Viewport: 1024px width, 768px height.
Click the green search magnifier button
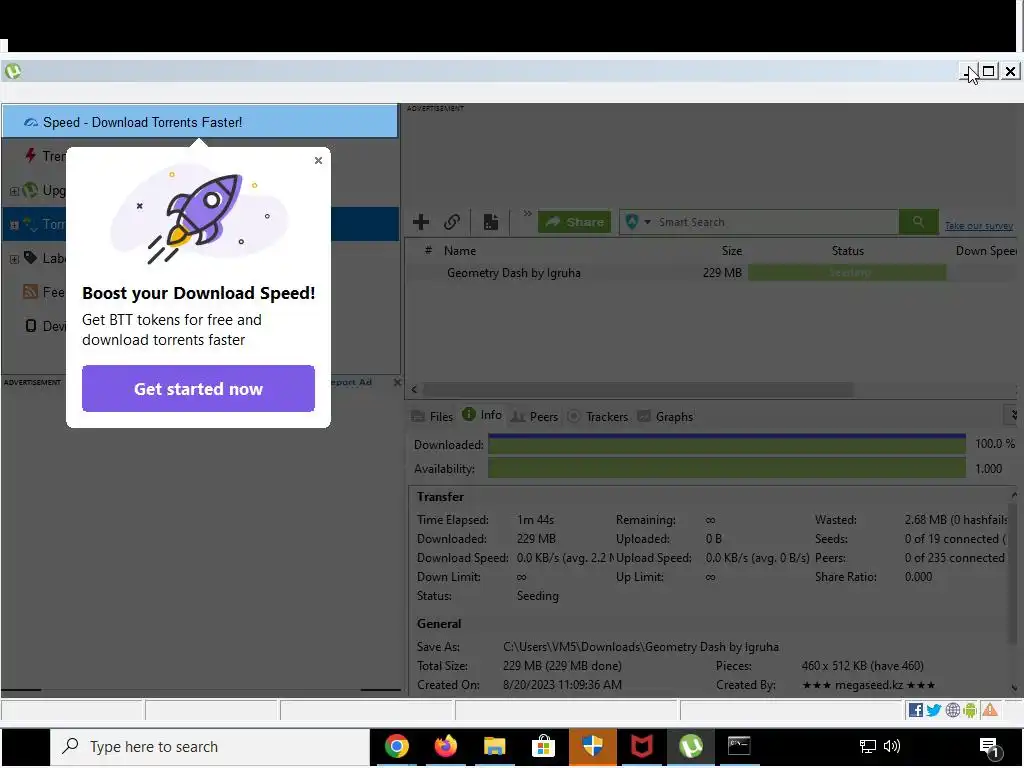918,222
